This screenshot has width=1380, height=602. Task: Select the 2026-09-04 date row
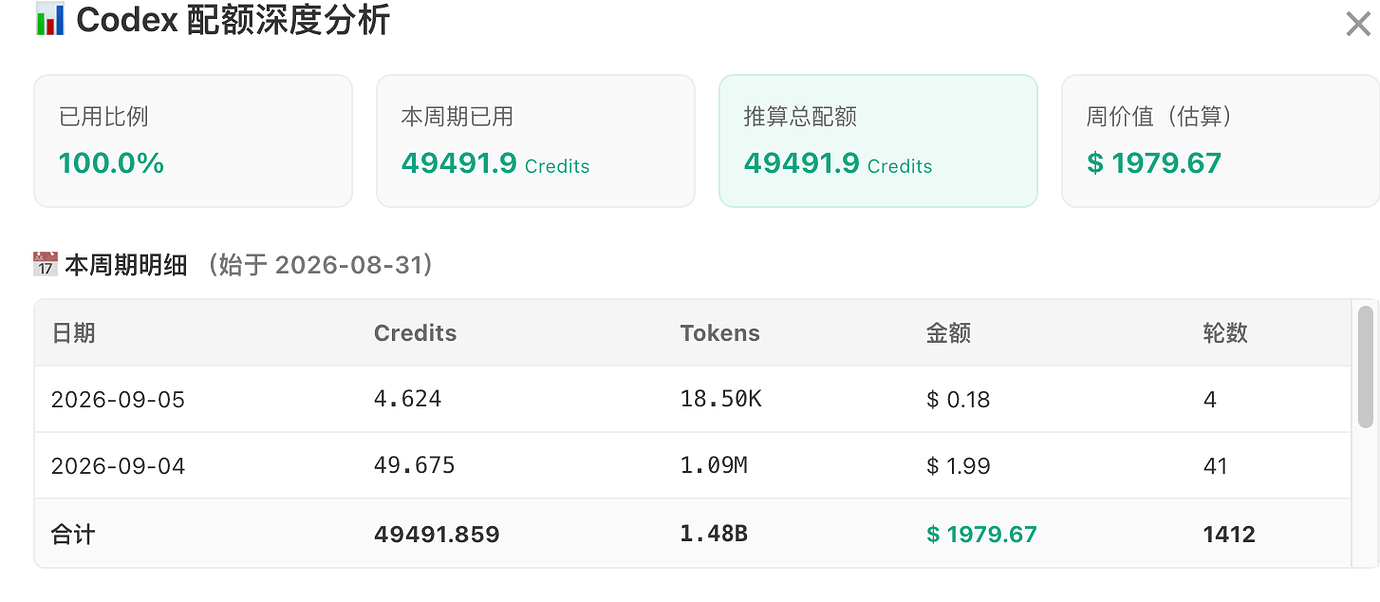693,466
